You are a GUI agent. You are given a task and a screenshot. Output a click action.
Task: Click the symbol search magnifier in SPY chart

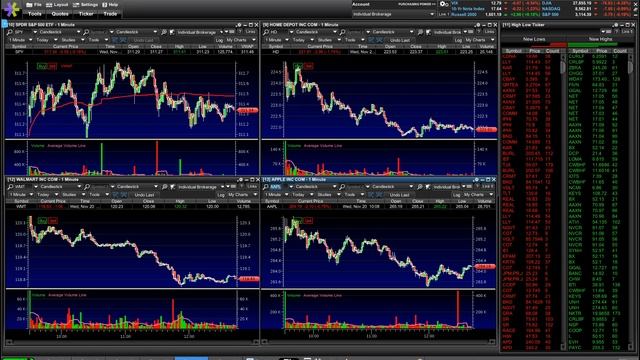tap(9, 32)
